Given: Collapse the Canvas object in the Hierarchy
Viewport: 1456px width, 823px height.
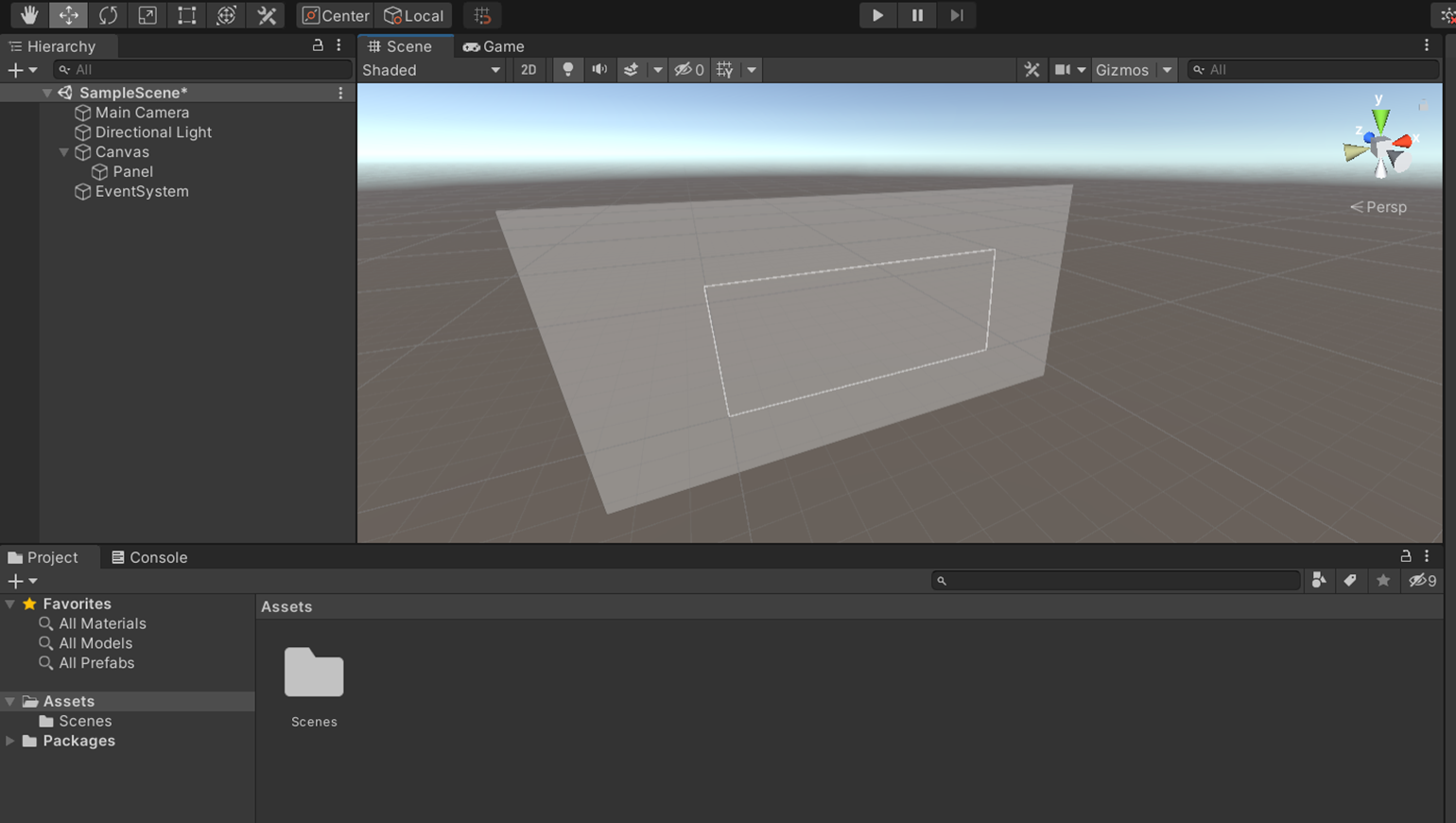Looking at the screenshot, I should (63, 151).
